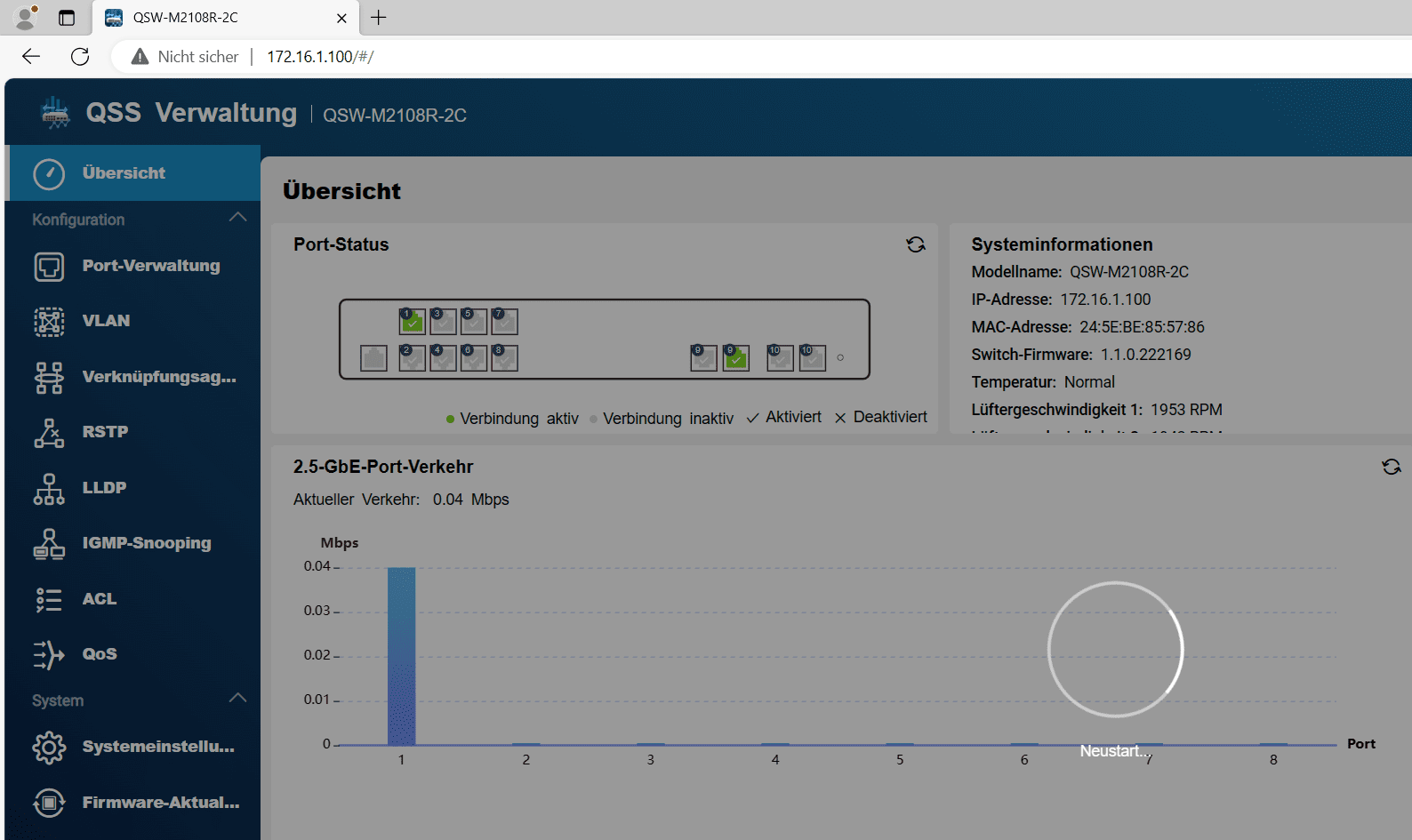Collapse the System section

pyautogui.click(x=237, y=699)
